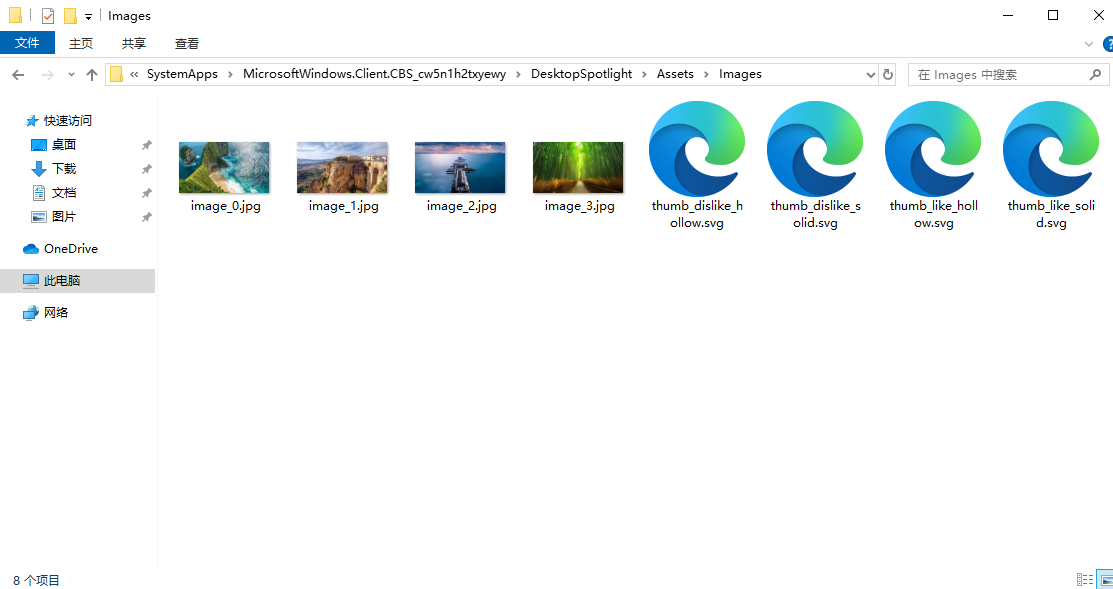Click the new folder icon in the title bar
This screenshot has width=1113, height=589.
pos(70,16)
